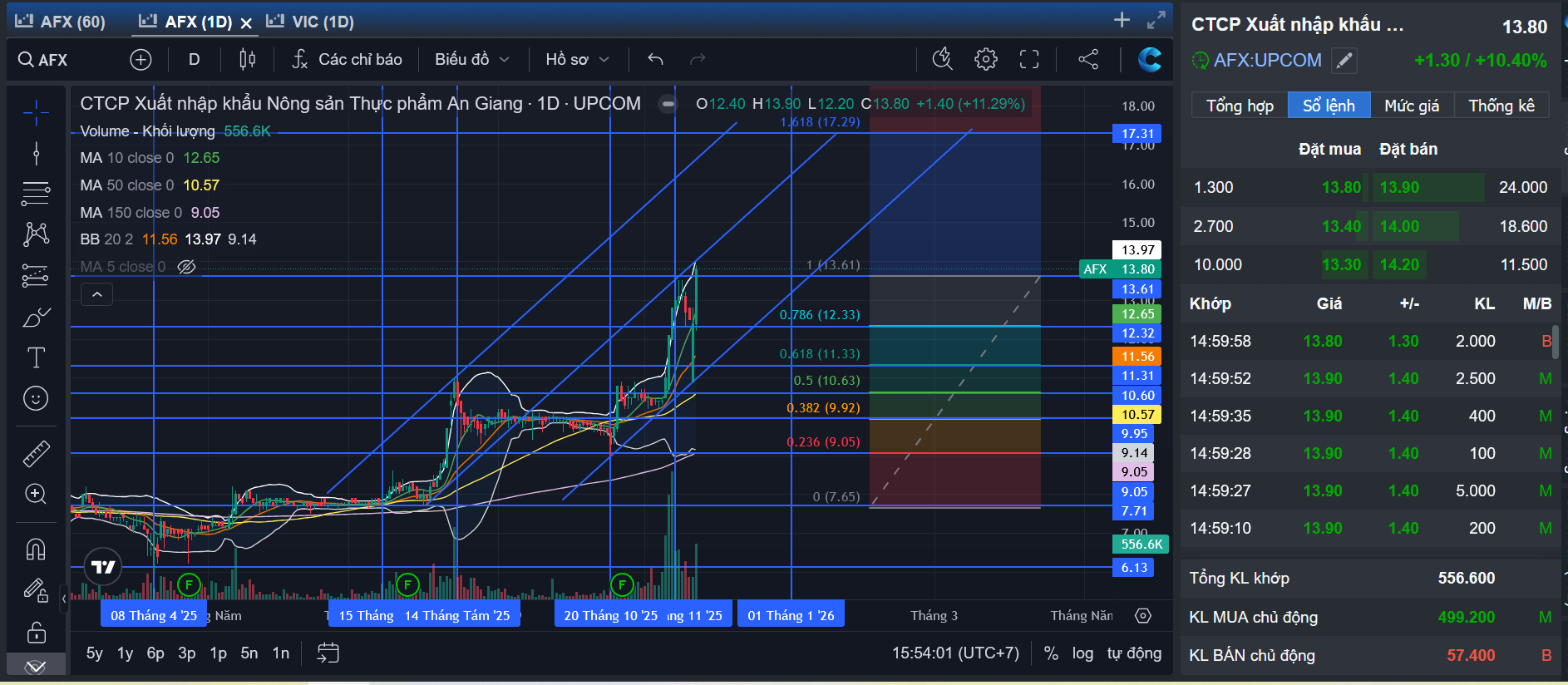Open the Tổng hợp tab

tap(1240, 106)
